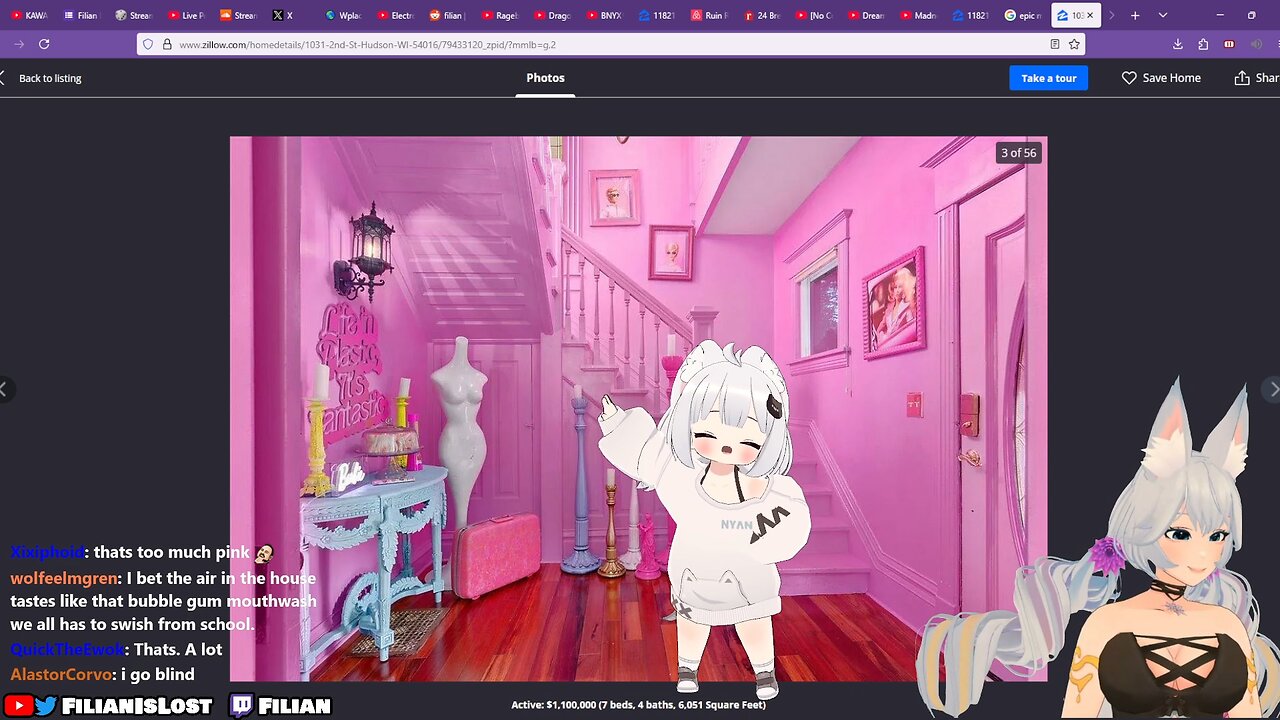
Task: Switch to the X tab
Action: (289, 15)
